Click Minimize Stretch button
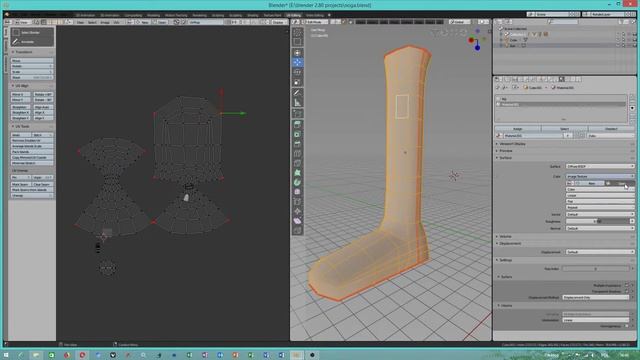This screenshot has height=360, width=640. point(32,163)
